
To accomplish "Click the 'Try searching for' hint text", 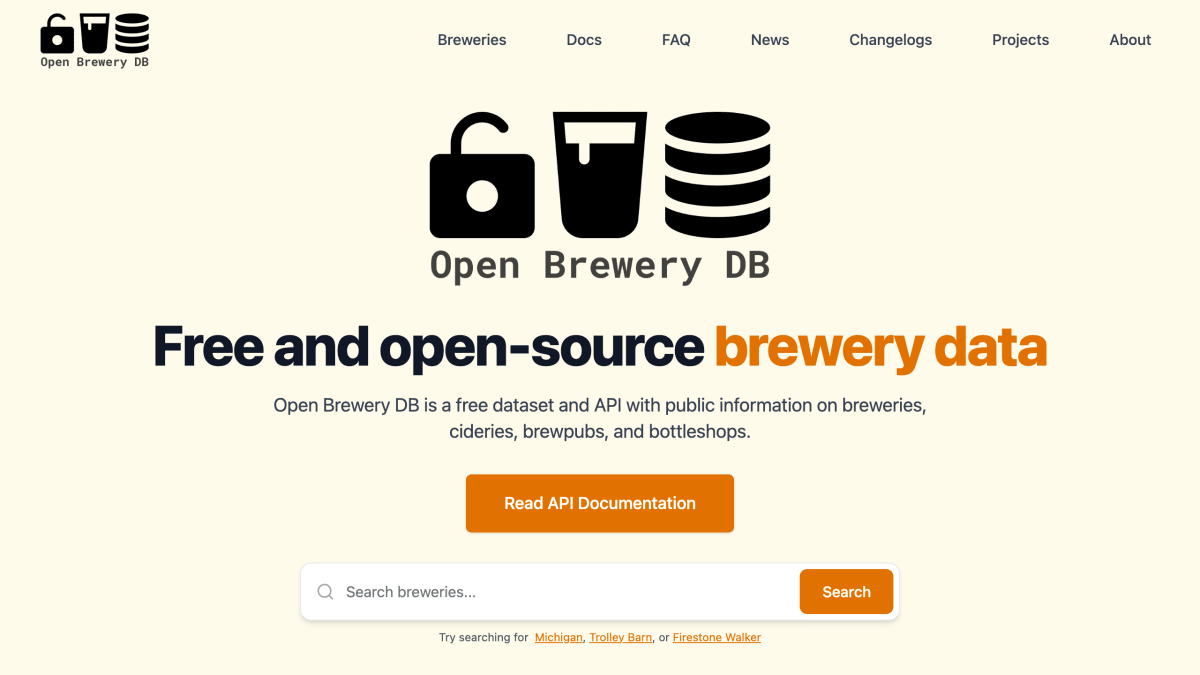I will coord(484,637).
